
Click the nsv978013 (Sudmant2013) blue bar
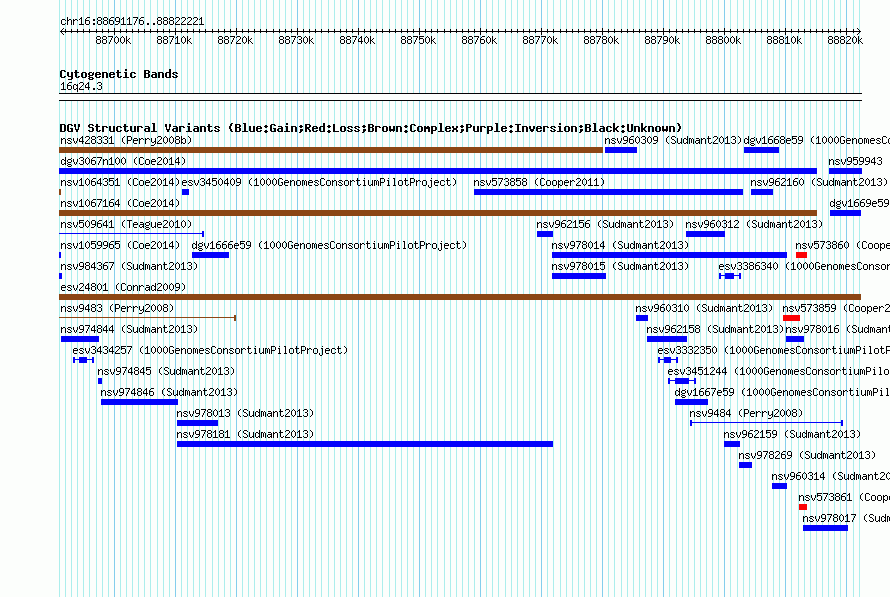coord(198,423)
